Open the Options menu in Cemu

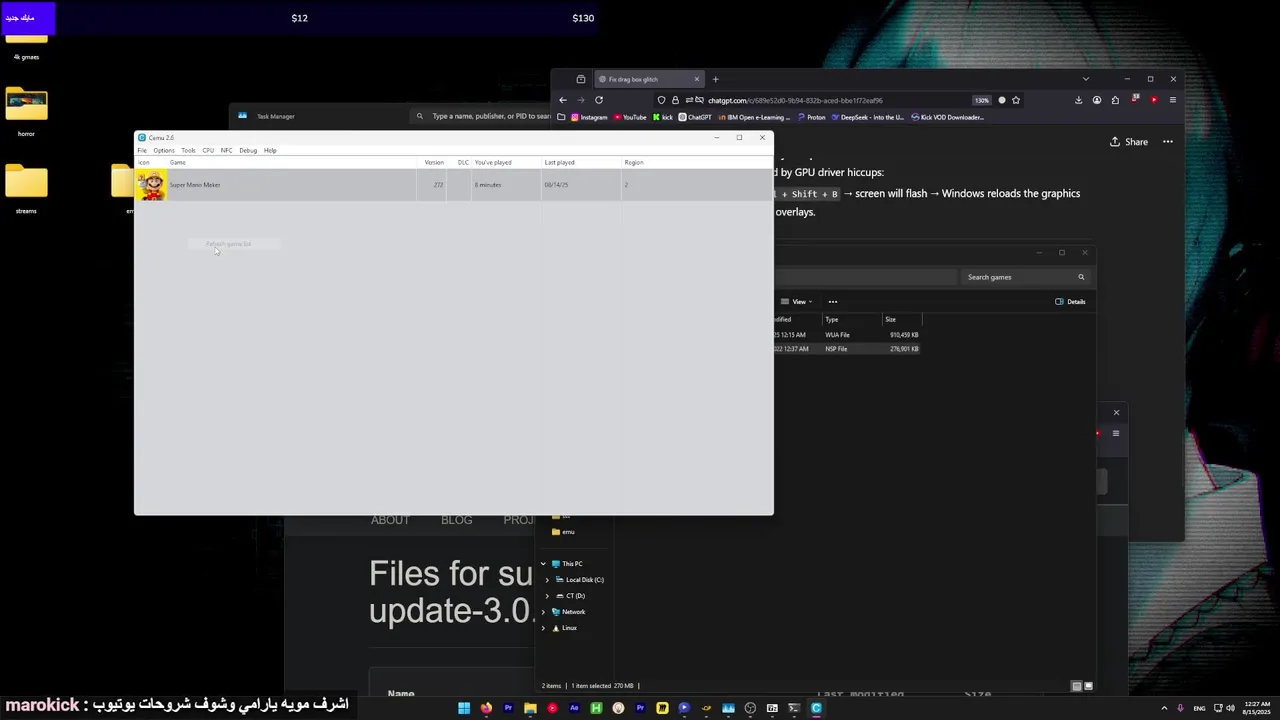(x=164, y=150)
